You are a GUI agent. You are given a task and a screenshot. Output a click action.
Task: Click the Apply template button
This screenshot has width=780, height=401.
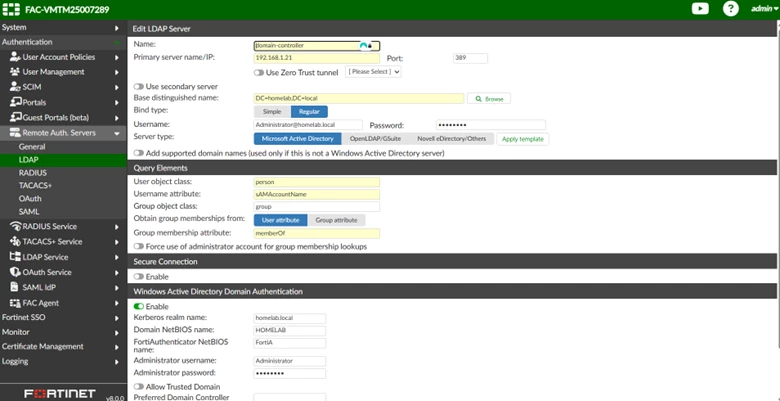(x=523, y=139)
